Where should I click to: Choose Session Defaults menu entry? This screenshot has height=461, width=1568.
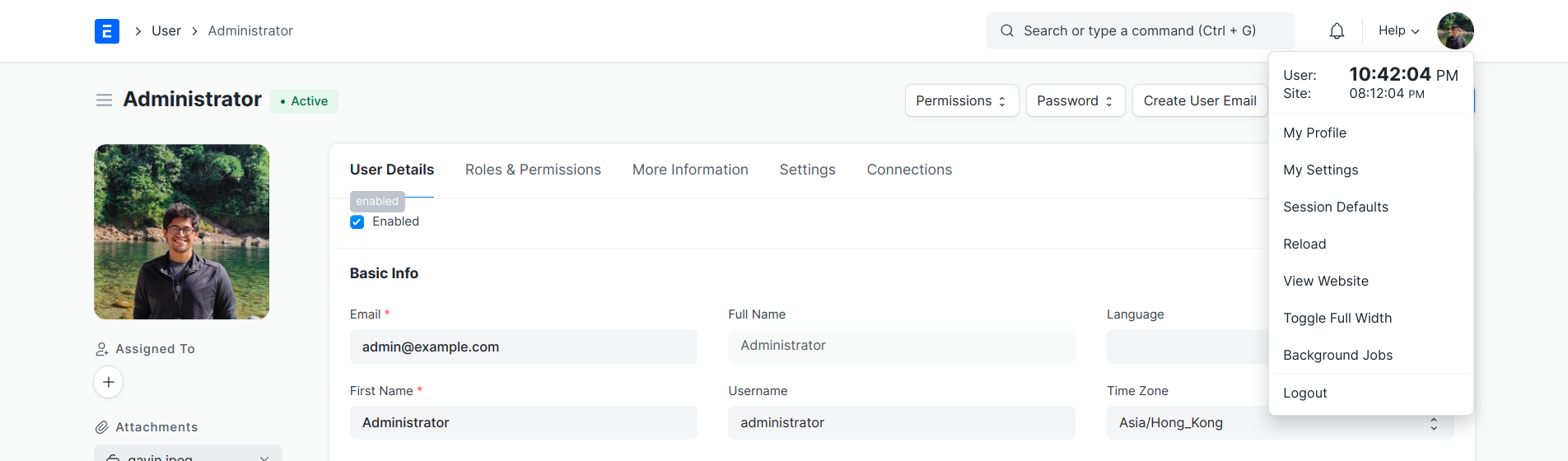click(1371, 207)
